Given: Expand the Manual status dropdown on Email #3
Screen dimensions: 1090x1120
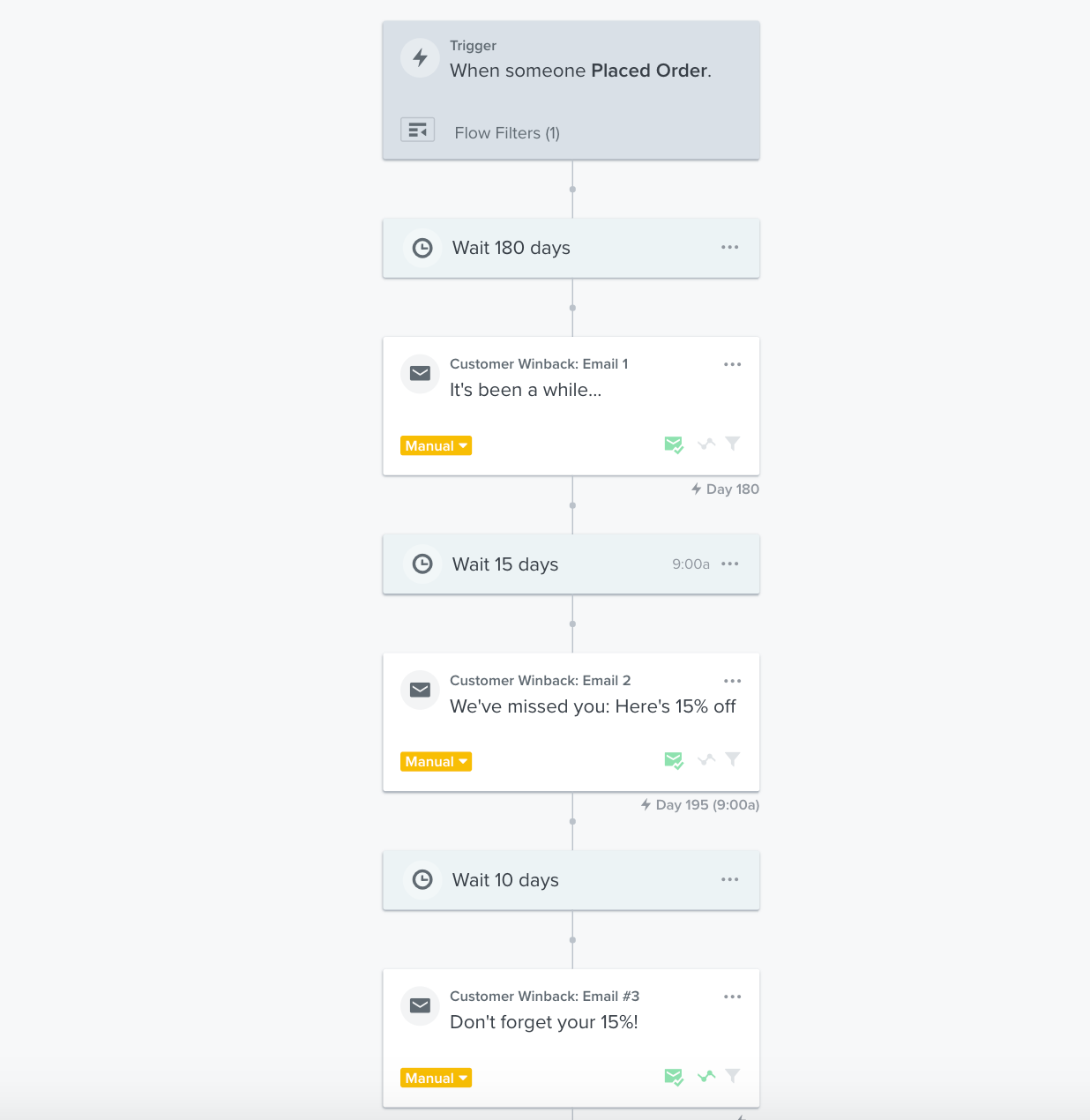Looking at the screenshot, I should pyautogui.click(x=436, y=1079).
